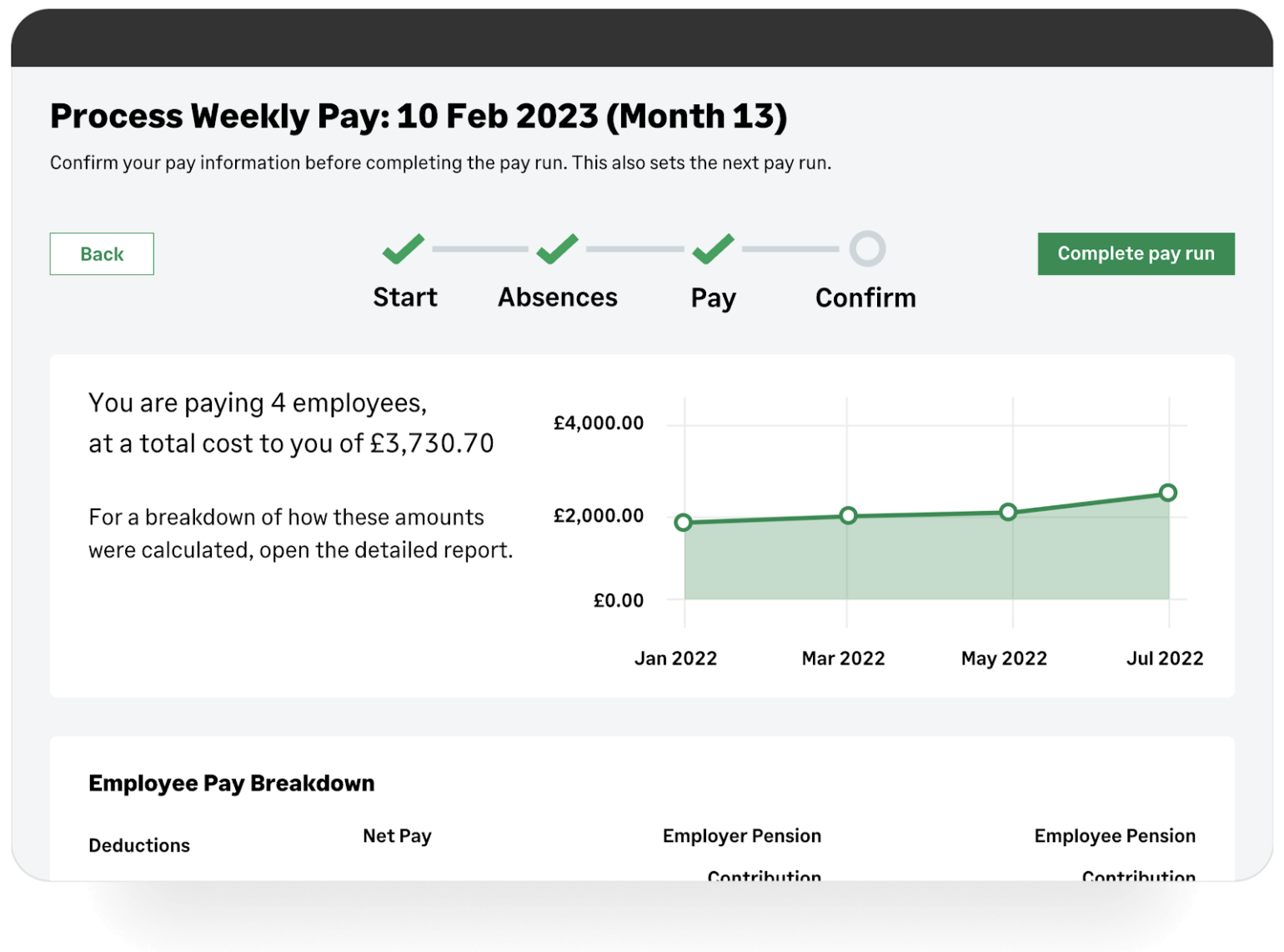Viewport: 1284px width, 952px height.
Task: Switch to the Start step
Action: tap(404, 297)
